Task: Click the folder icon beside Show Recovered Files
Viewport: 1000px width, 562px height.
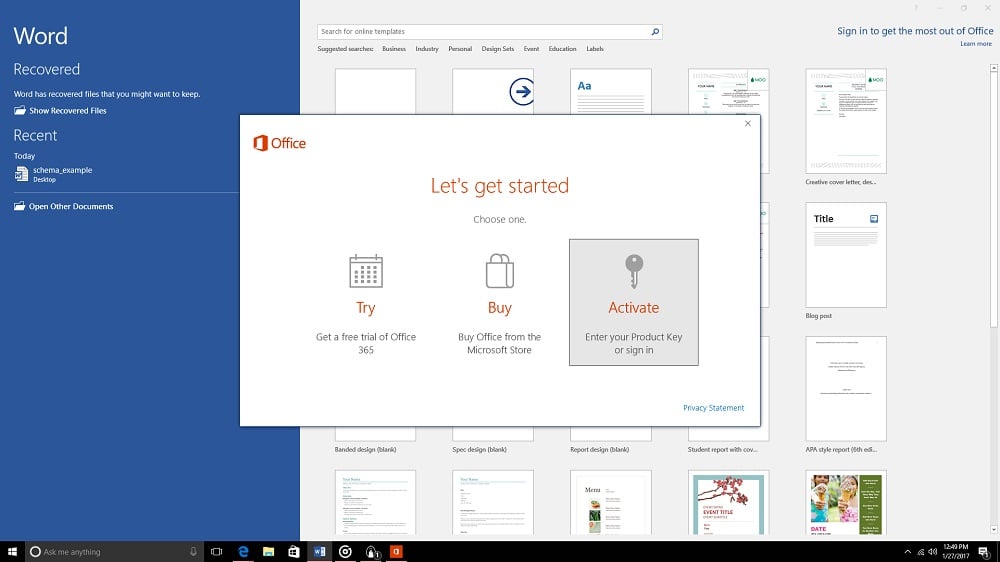Action: (x=20, y=110)
